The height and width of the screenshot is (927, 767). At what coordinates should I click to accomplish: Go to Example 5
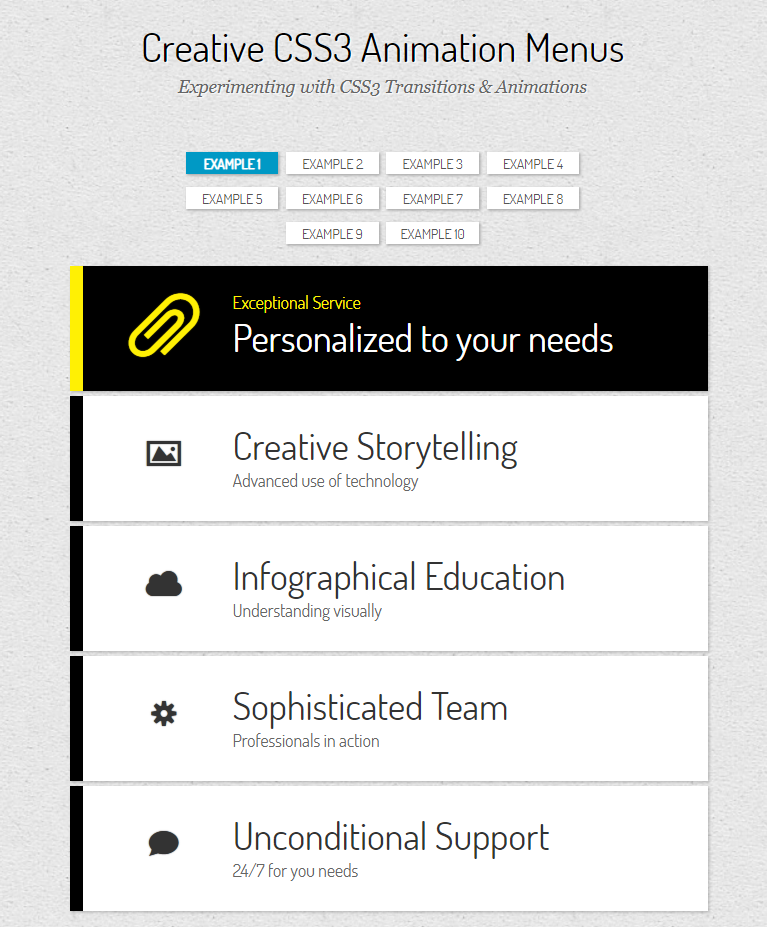click(x=232, y=199)
